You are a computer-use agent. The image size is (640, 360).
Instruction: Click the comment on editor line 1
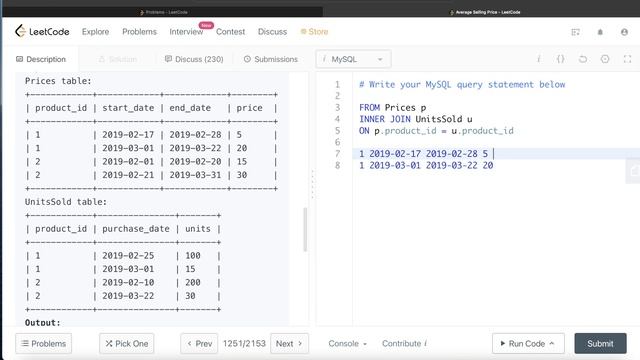(x=462, y=84)
